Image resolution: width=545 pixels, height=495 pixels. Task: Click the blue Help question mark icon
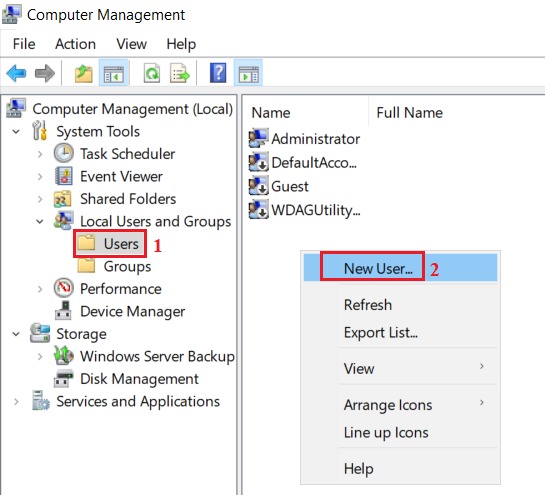pyautogui.click(x=218, y=73)
